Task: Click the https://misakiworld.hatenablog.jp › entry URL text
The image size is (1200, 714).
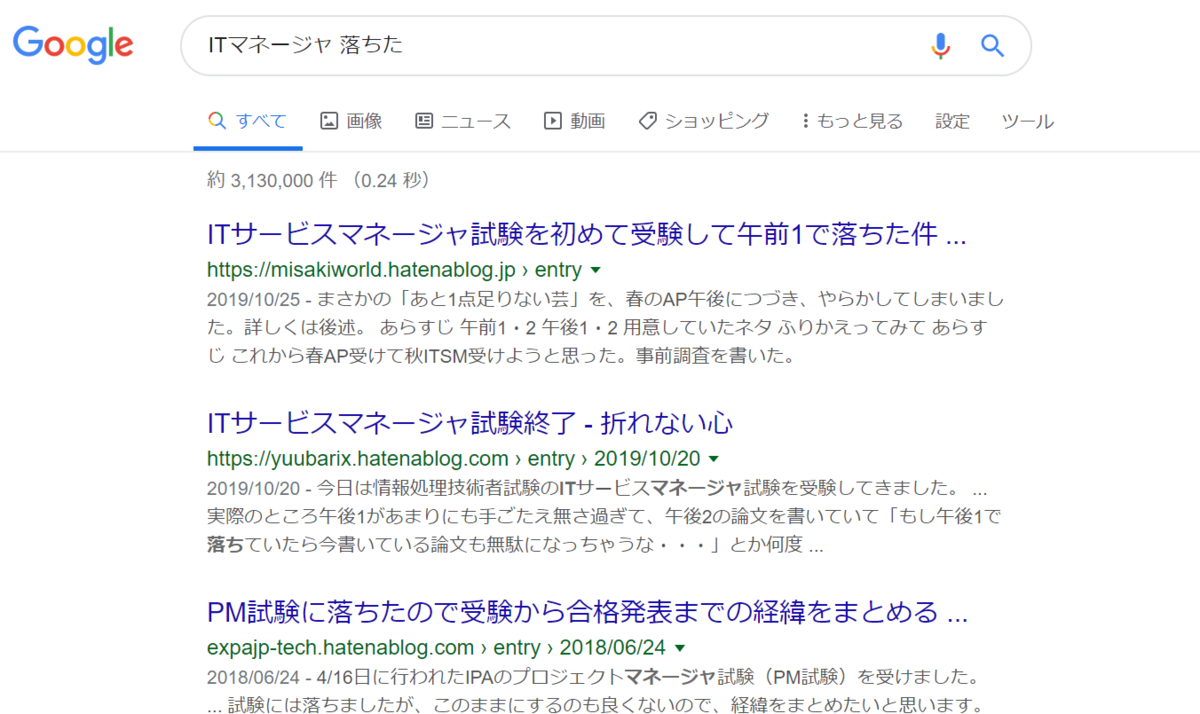Action: click(x=394, y=270)
